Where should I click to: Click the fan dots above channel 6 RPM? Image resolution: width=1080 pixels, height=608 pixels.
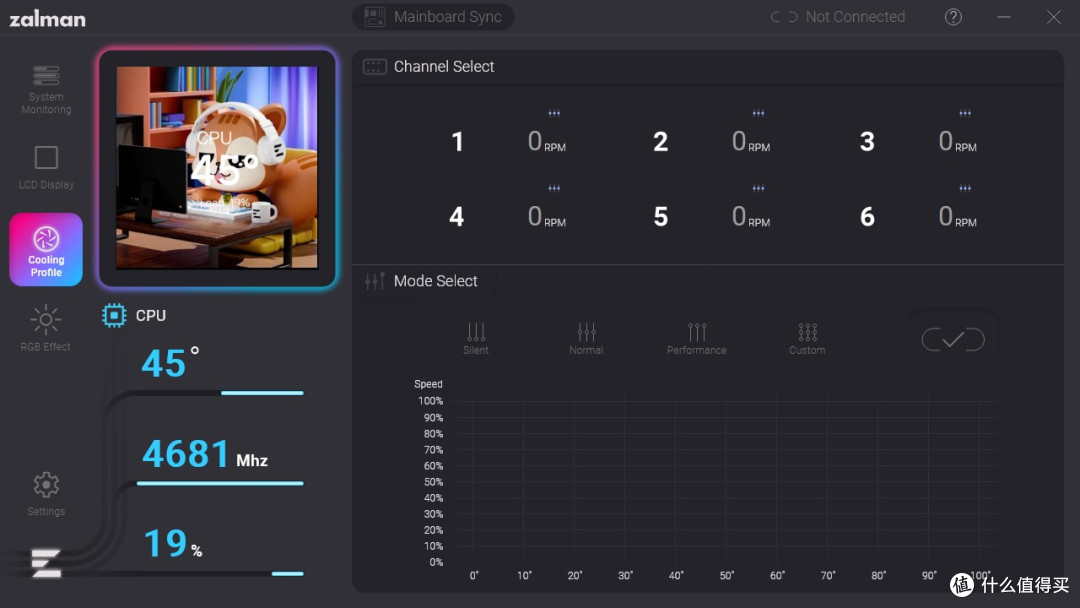pyautogui.click(x=965, y=188)
